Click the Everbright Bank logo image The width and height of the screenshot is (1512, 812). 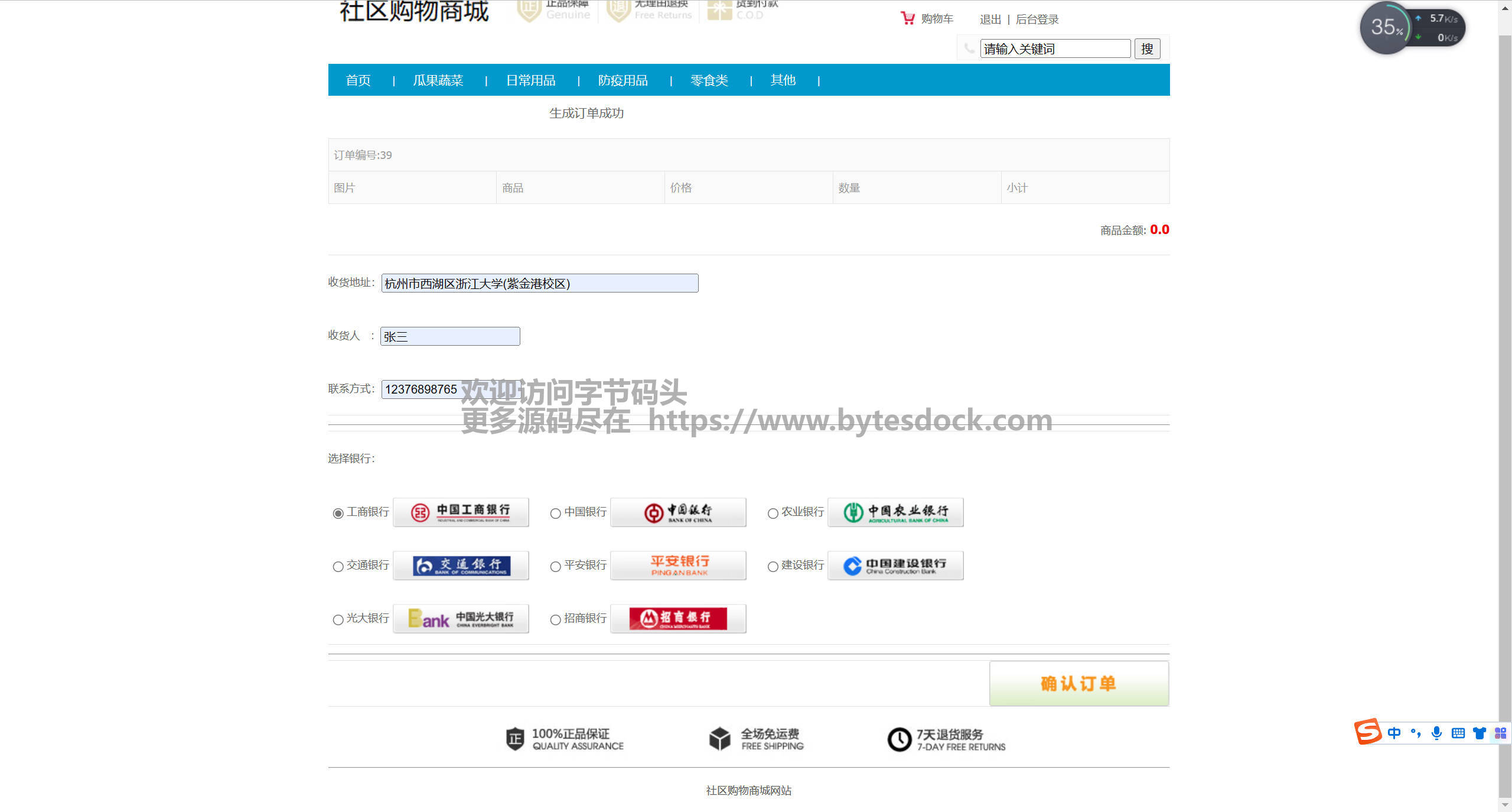pyautogui.click(x=461, y=619)
